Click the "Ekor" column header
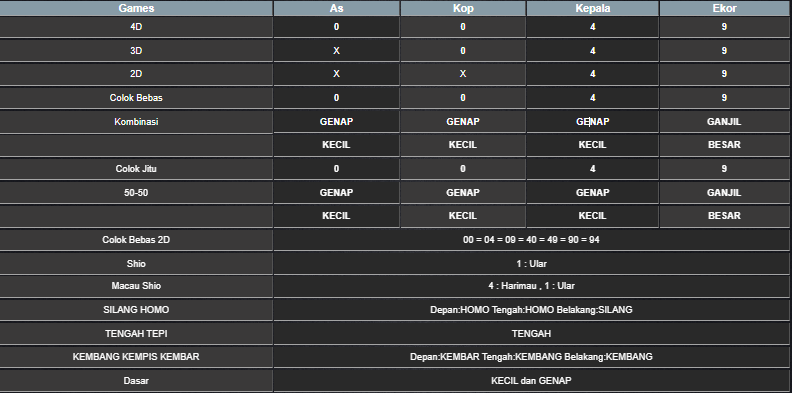Image resolution: width=792 pixels, height=393 pixels. [724, 8]
